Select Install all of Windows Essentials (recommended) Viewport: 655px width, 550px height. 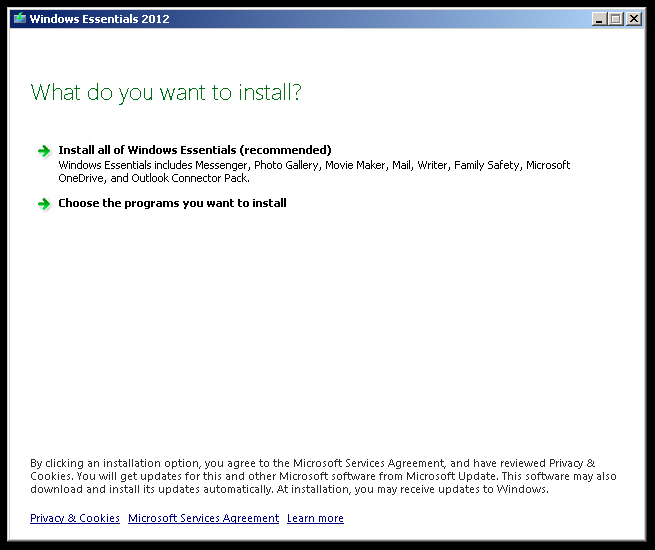pyautogui.click(x=195, y=150)
